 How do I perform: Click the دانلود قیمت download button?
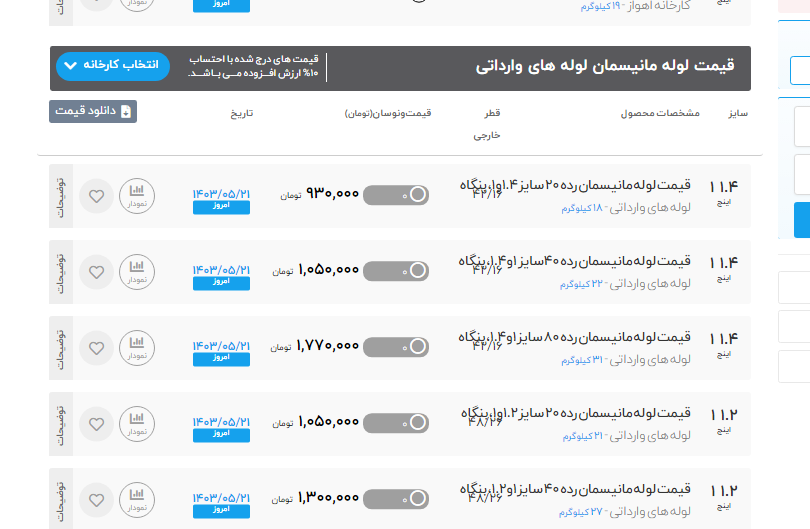pyautogui.click(x=93, y=111)
